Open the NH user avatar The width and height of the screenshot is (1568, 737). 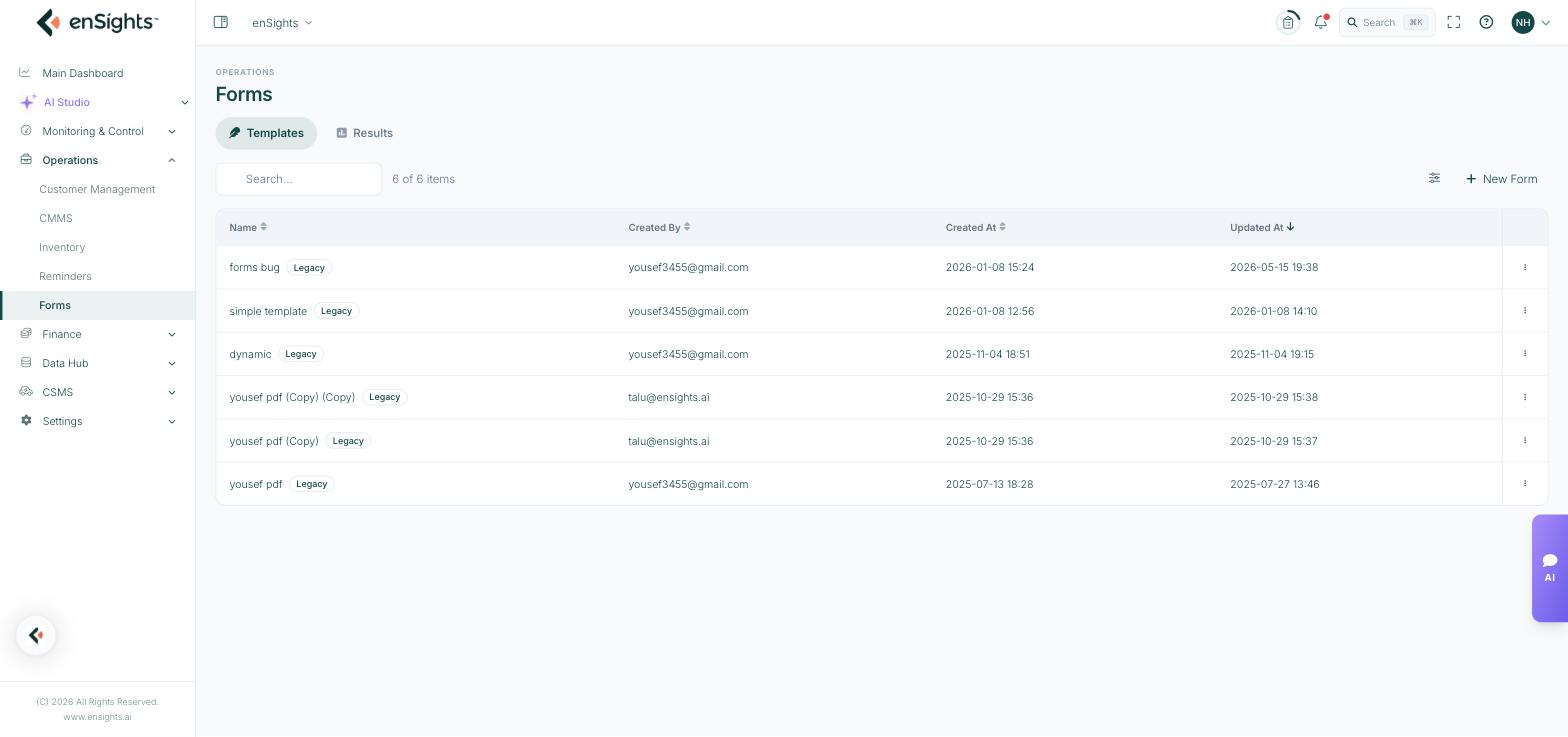[1523, 22]
